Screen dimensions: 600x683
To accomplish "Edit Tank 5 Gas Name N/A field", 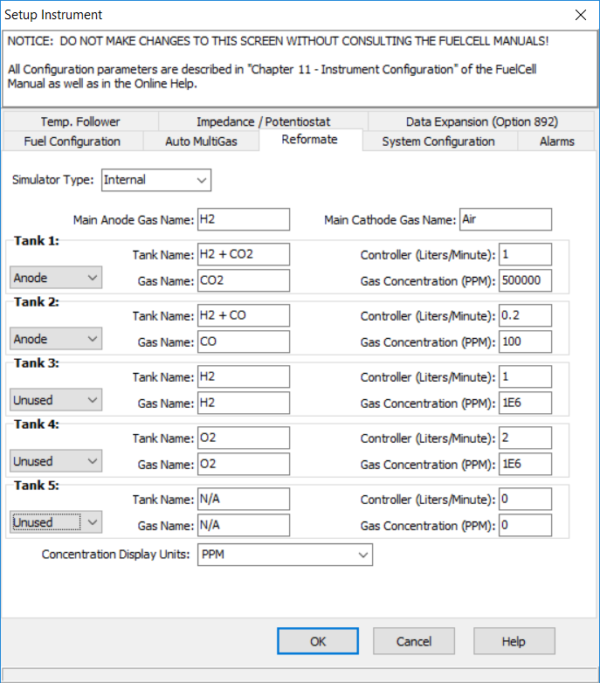I will click(244, 525).
